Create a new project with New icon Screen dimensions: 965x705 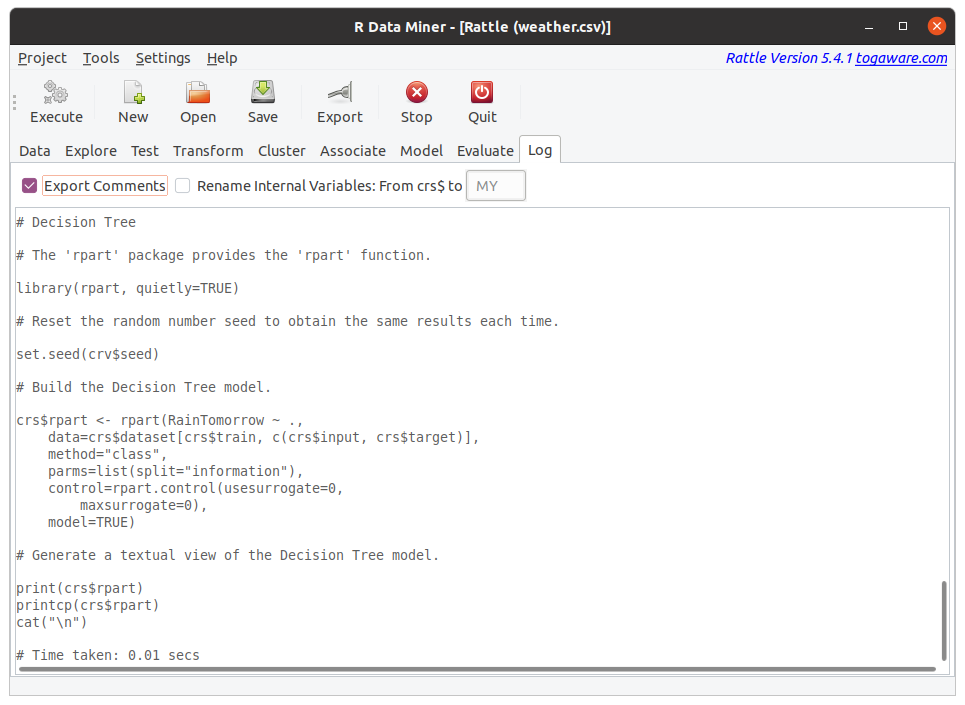tap(134, 92)
